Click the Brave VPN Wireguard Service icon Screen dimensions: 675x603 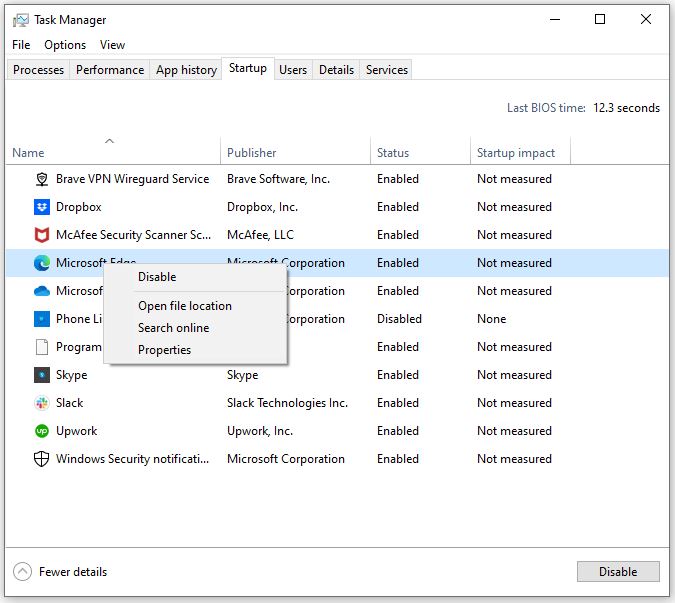click(x=42, y=179)
